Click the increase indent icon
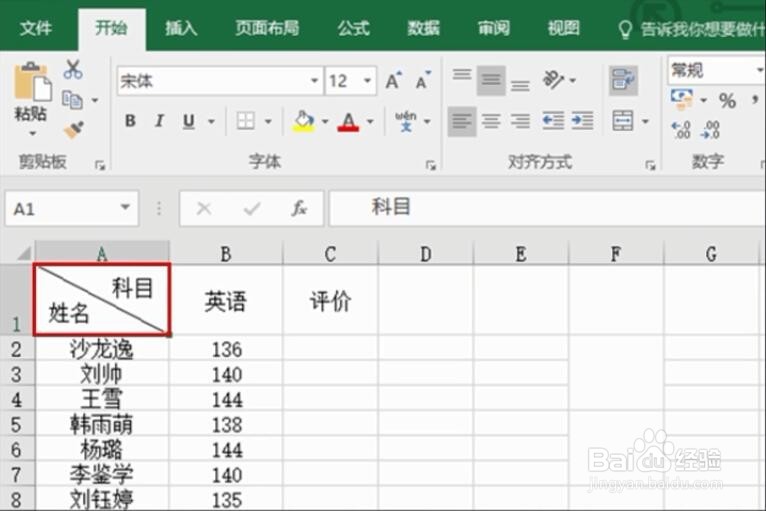The width and height of the screenshot is (766, 511). (582, 120)
